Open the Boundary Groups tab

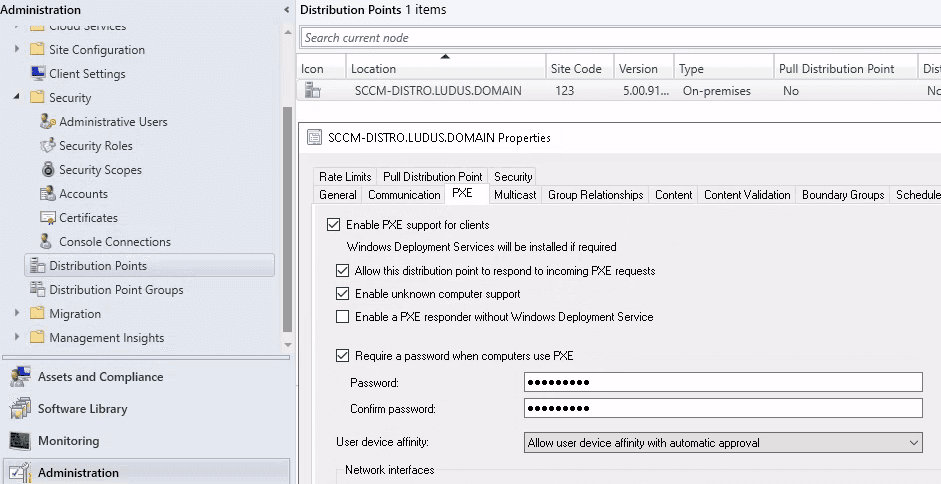pos(843,194)
